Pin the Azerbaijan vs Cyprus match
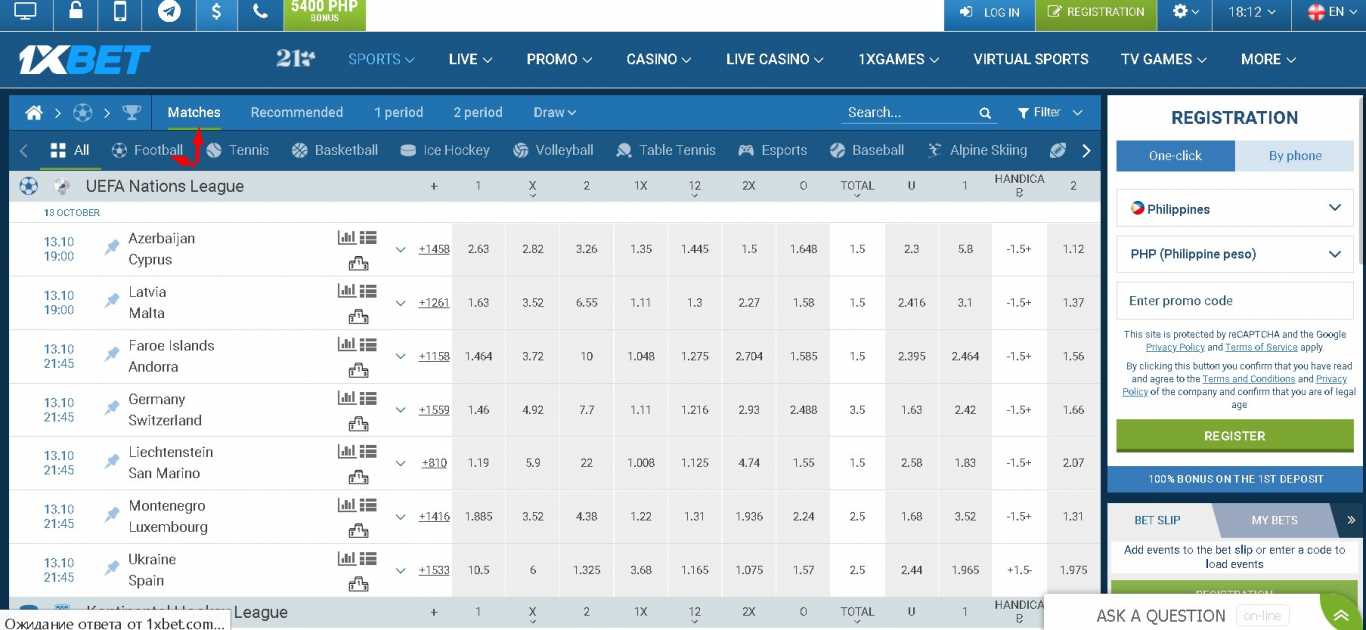The image size is (1366, 630). coord(112,249)
